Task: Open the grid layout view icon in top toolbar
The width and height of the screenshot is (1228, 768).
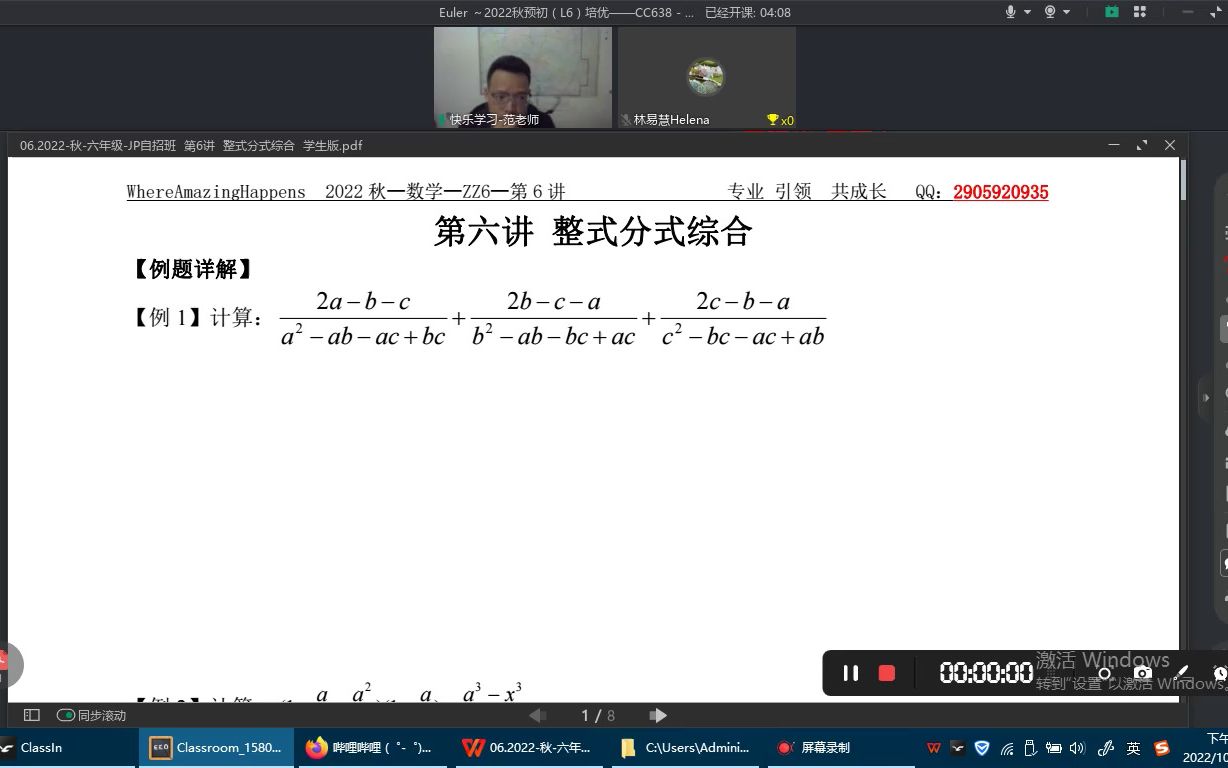Action: (x=1138, y=12)
